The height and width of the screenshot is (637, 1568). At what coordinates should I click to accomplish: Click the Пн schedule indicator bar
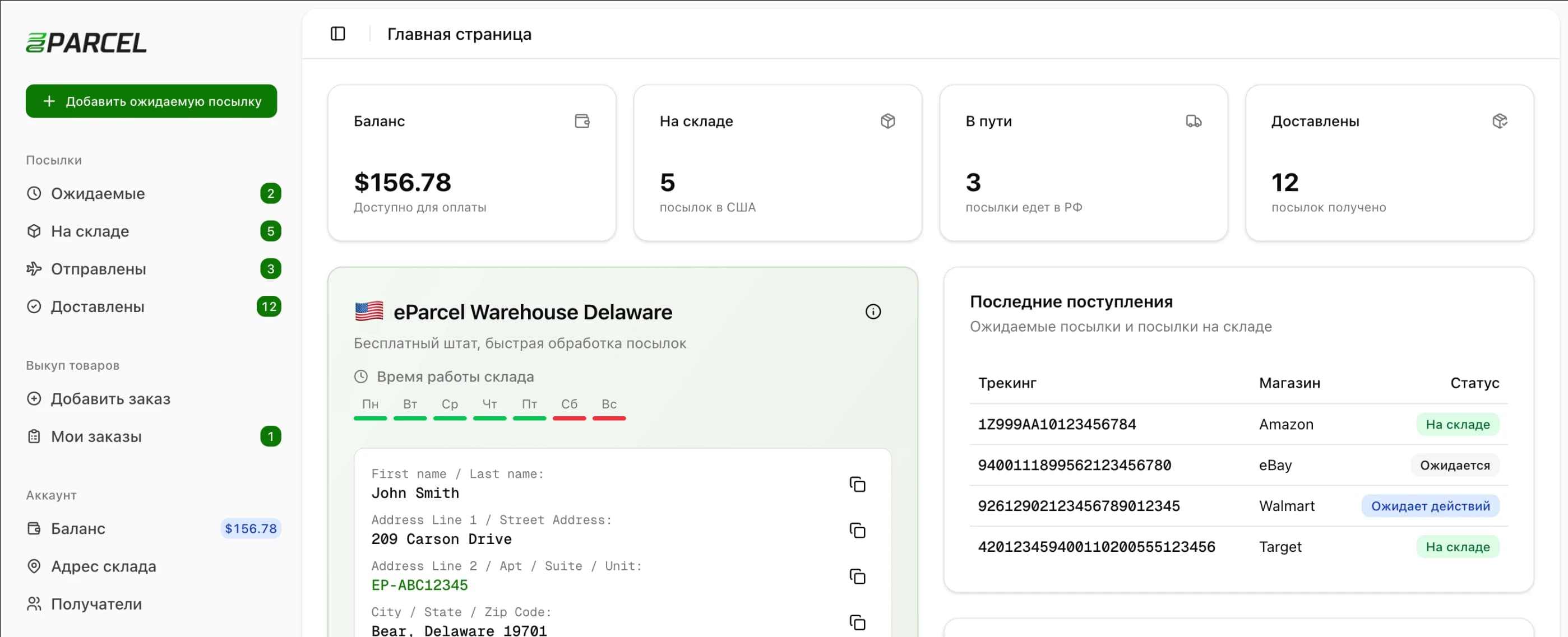(x=370, y=419)
